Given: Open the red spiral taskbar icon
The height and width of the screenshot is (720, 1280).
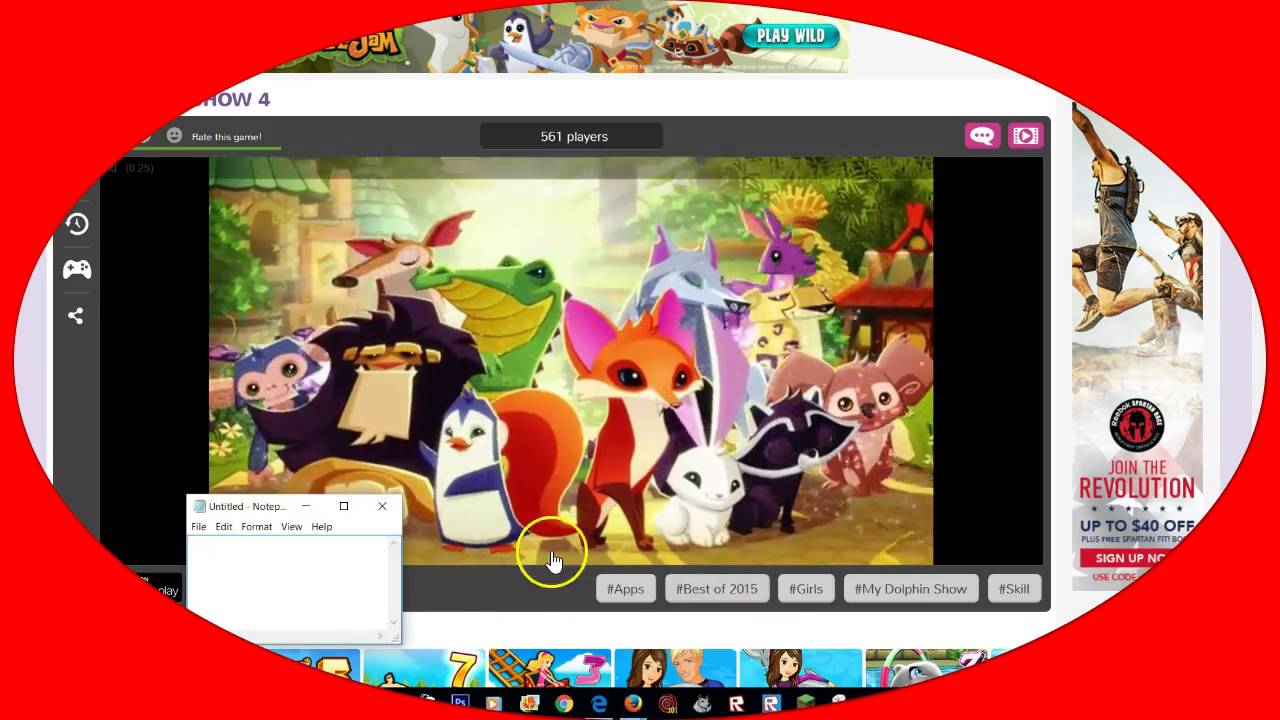Looking at the screenshot, I should point(668,704).
